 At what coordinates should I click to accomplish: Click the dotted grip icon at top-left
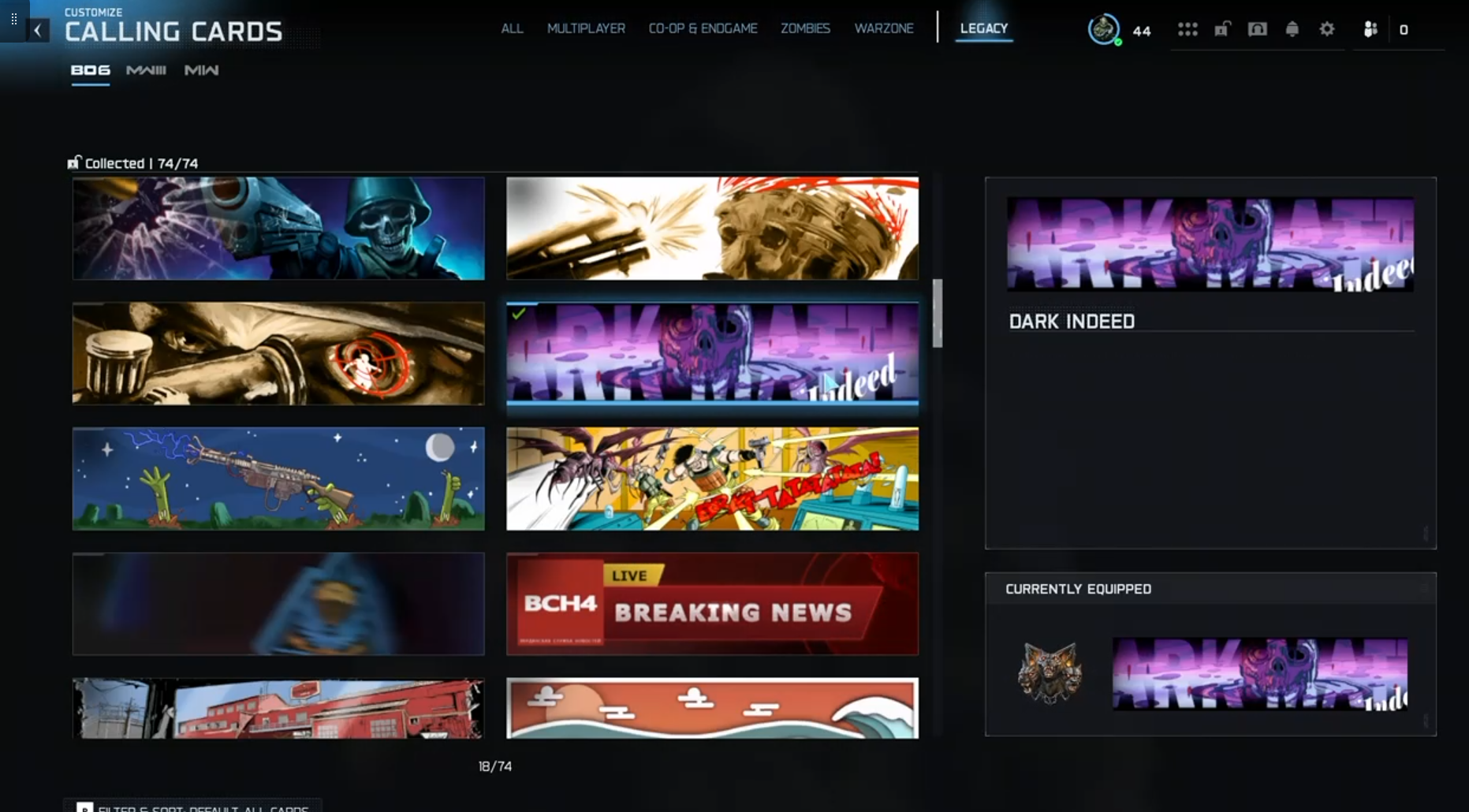tap(14, 19)
